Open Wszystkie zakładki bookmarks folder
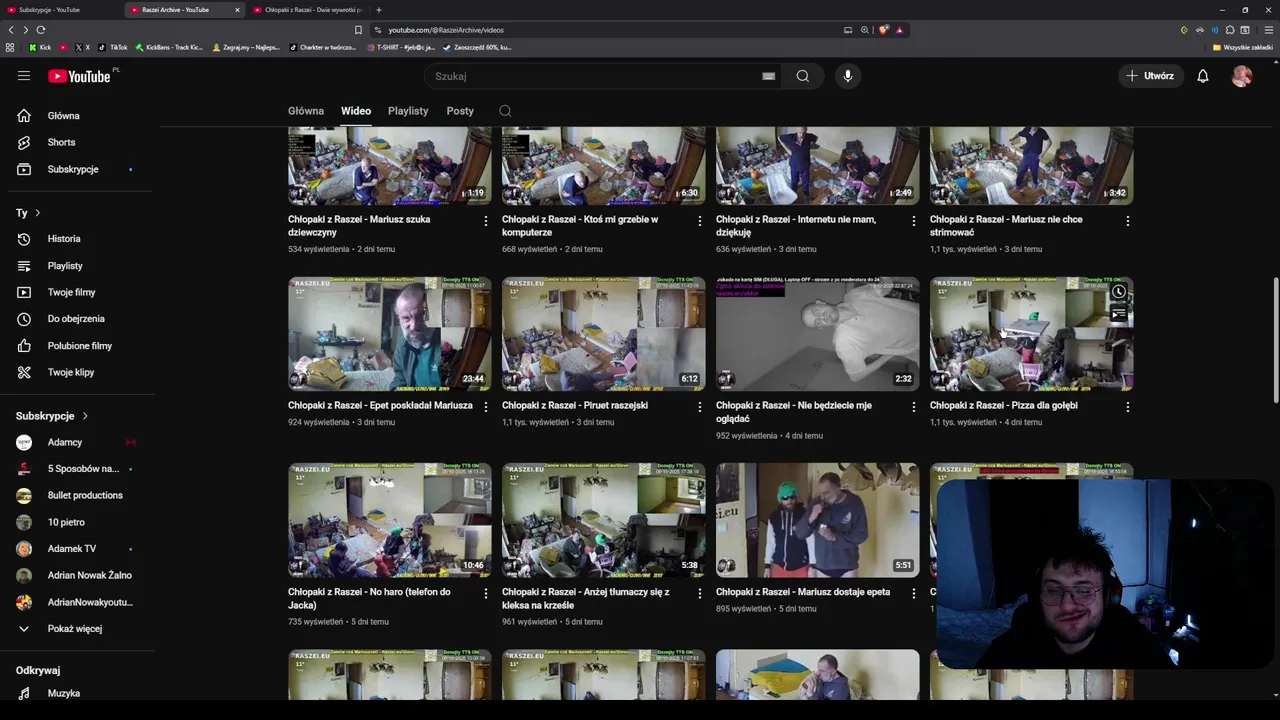 coord(1243,47)
